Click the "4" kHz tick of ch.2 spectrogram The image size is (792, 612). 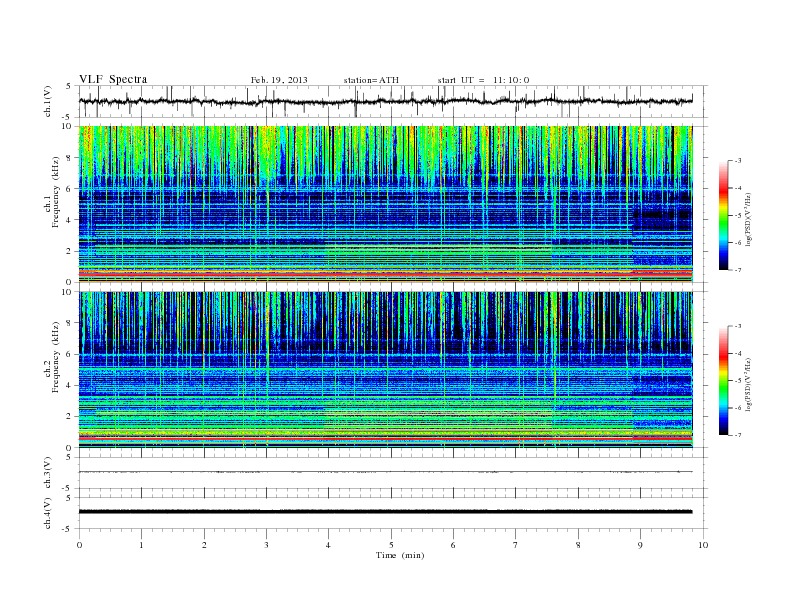[x=70, y=386]
